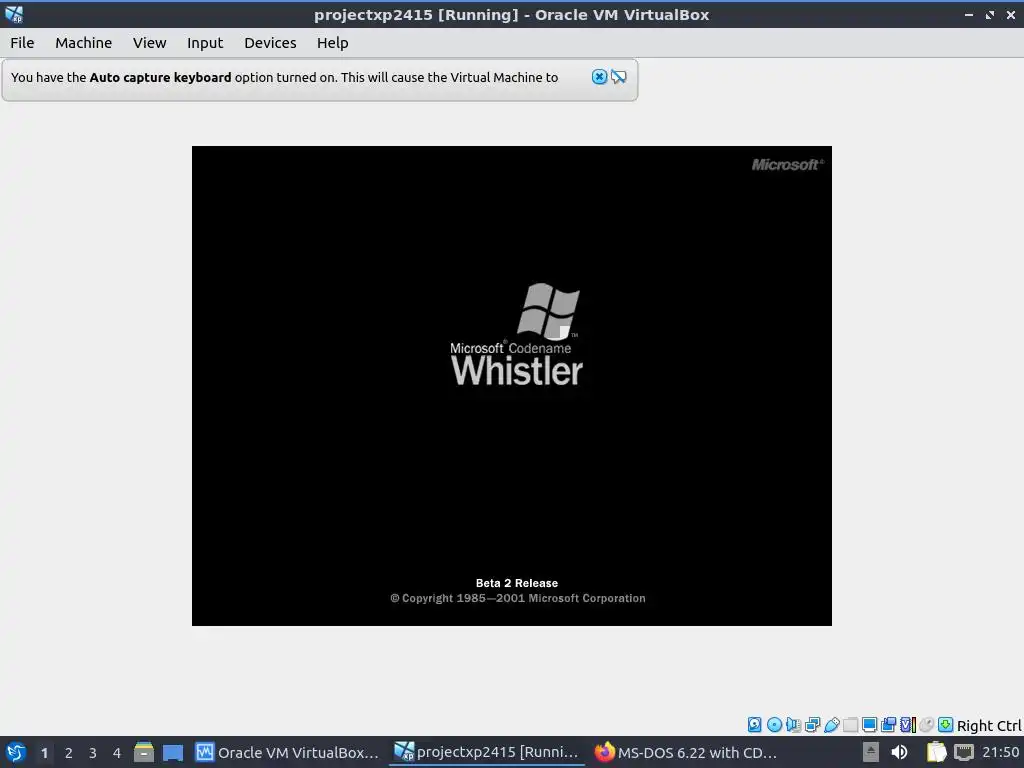Click the hard disk activity indicator
The height and width of the screenshot is (768, 1024).
[x=754, y=724]
